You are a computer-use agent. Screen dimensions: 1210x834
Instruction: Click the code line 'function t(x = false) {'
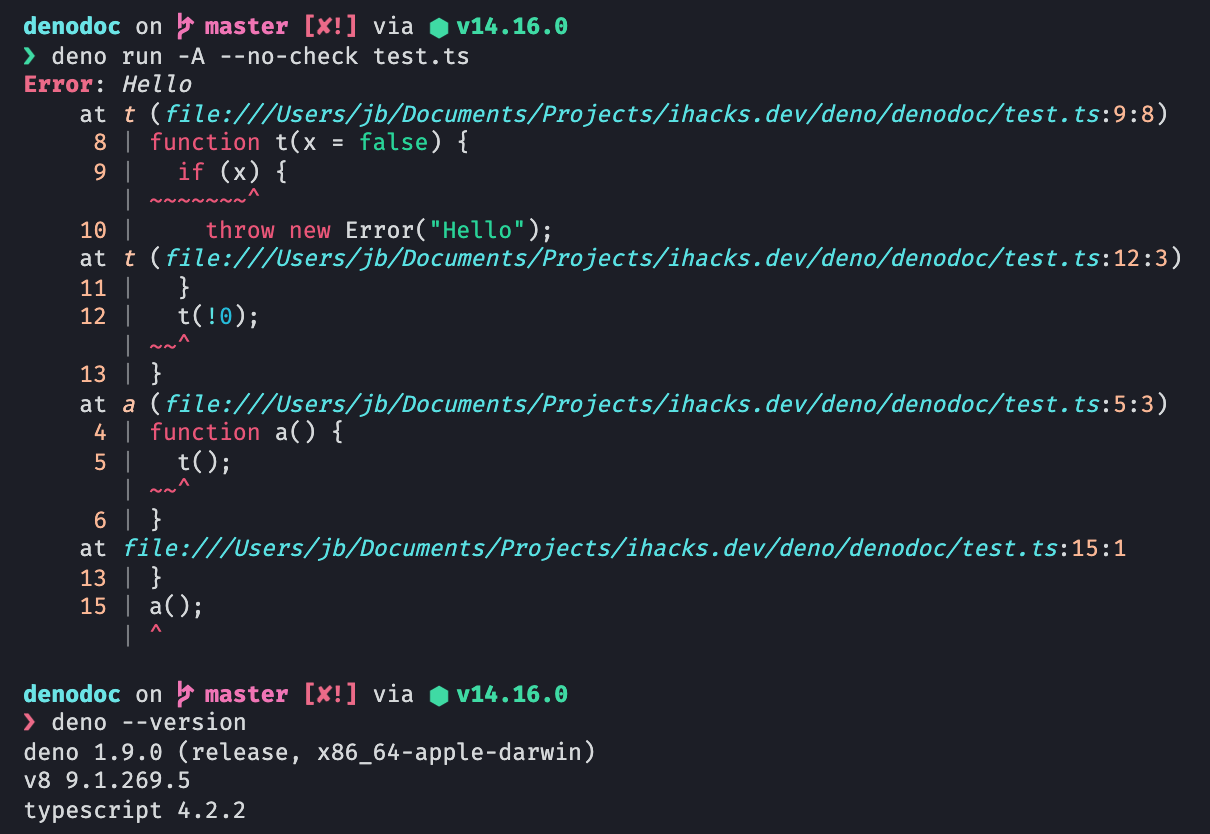coord(309,143)
